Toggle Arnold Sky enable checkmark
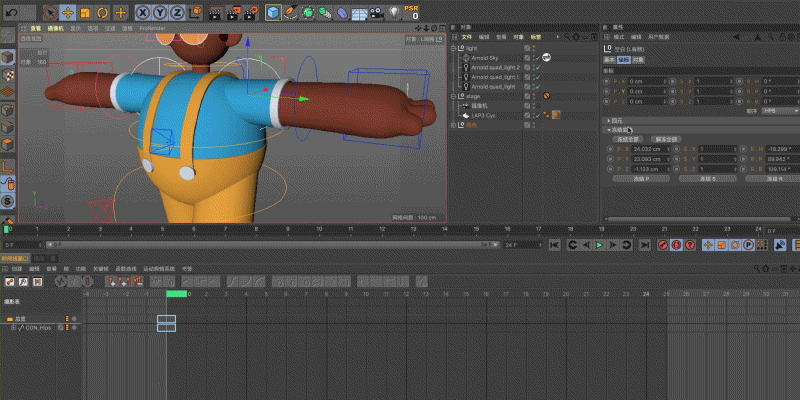Image resolution: width=800 pixels, height=400 pixels. 537,58
